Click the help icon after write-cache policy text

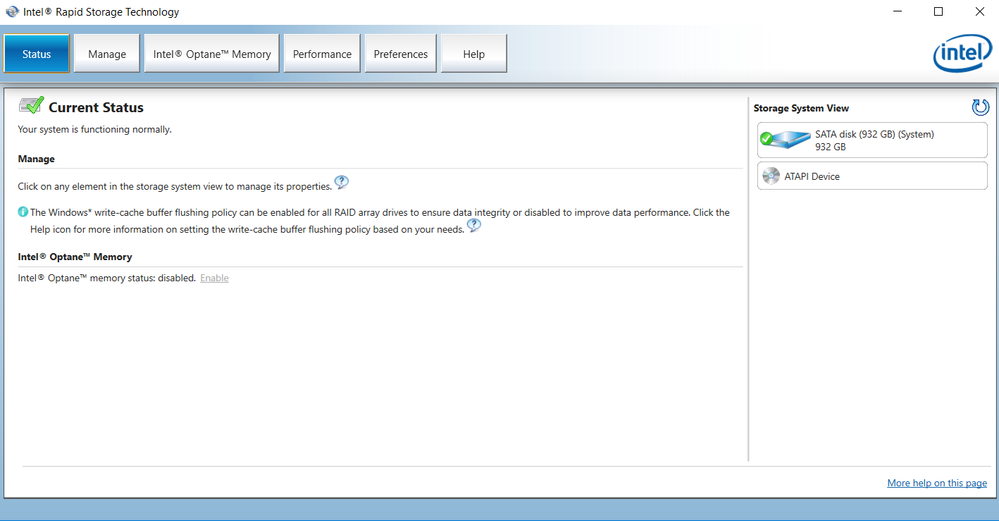tap(474, 225)
